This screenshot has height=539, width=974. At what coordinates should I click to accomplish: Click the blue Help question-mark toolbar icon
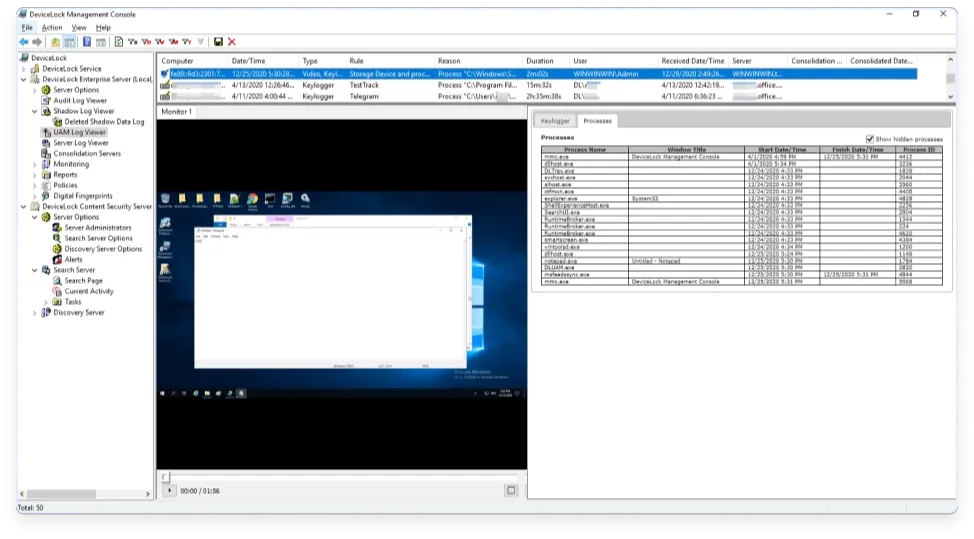click(x=87, y=42)
